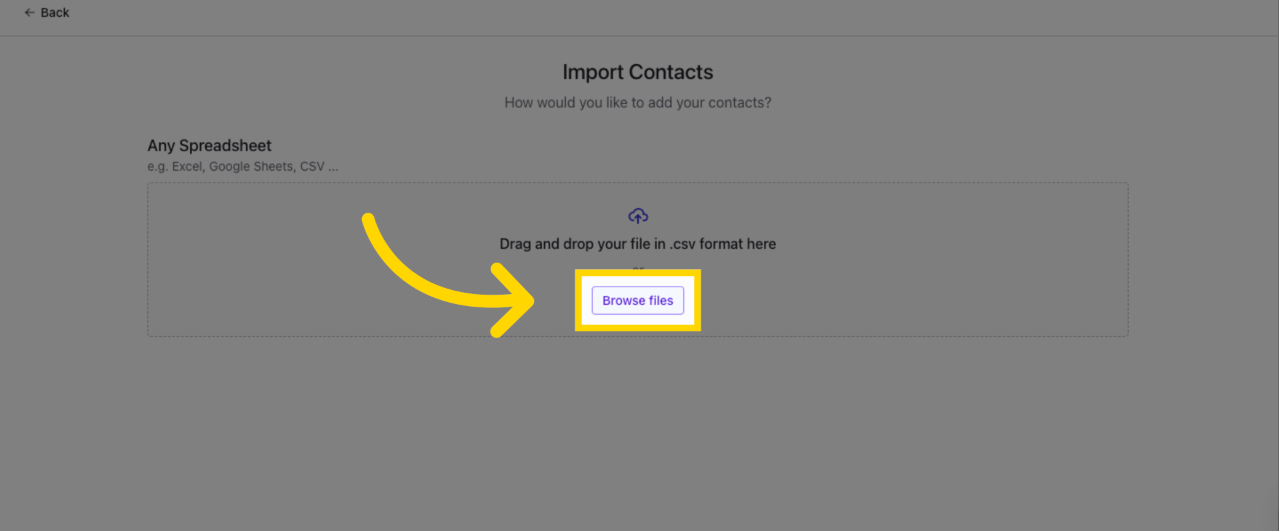Click the 'How would you like' subtitle

(637, 102)
